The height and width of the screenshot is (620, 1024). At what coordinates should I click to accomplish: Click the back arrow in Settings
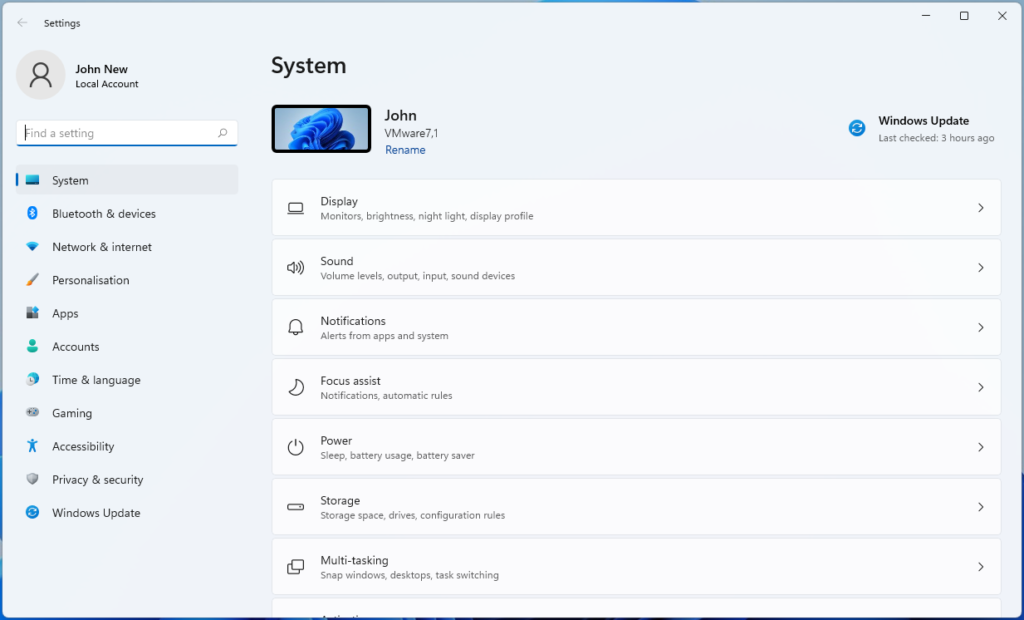pos(21,22)
